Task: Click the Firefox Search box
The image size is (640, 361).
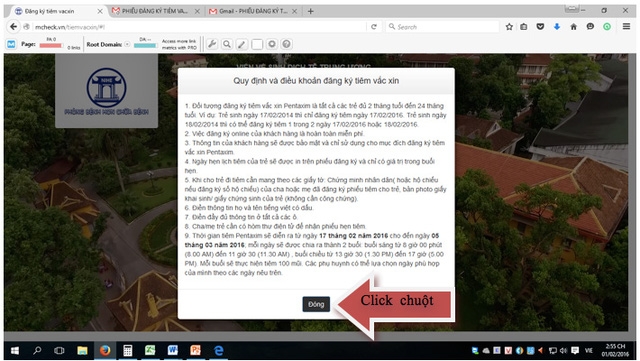Action: [442, 27]
